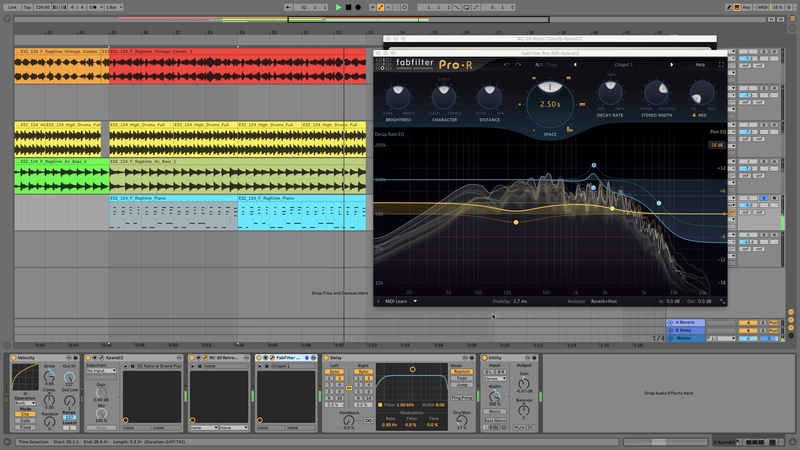Toggle Xpand!2 device power button
Screen dimensions: 800x450
pos(88,358)
